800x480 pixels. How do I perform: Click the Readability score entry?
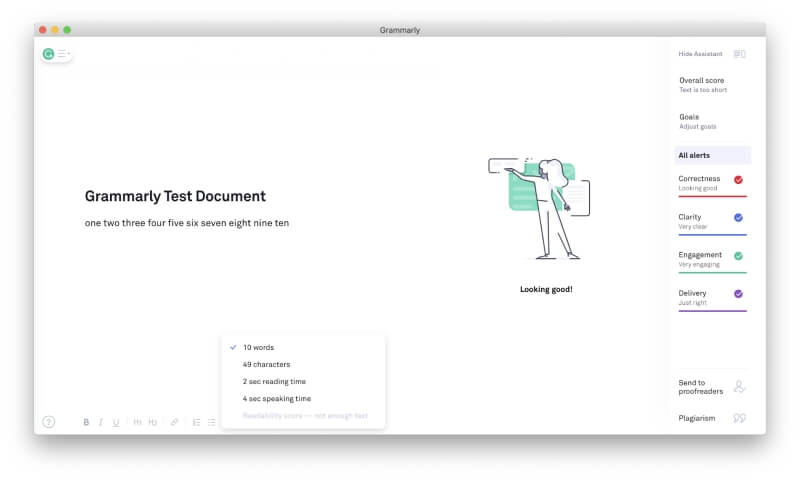pyautogui.click(x=303, y=416)
